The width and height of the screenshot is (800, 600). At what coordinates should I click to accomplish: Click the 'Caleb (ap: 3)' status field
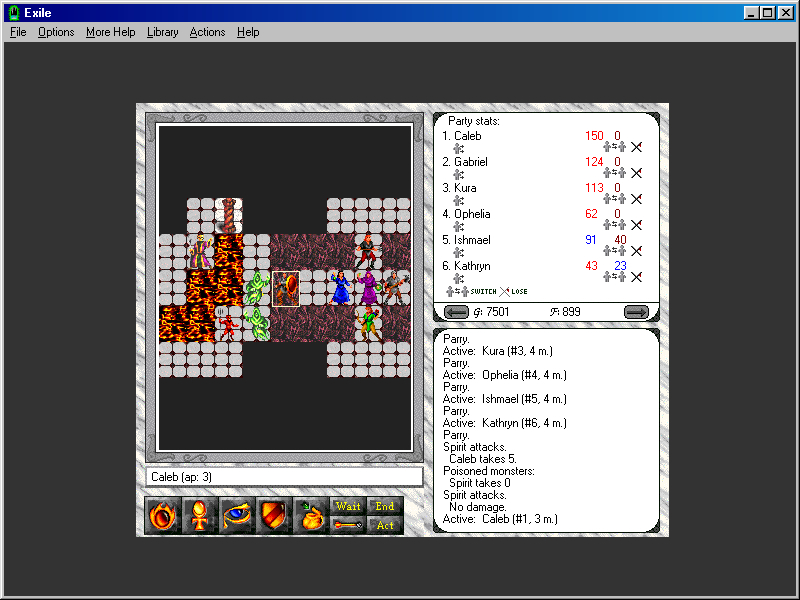point(284,477)
